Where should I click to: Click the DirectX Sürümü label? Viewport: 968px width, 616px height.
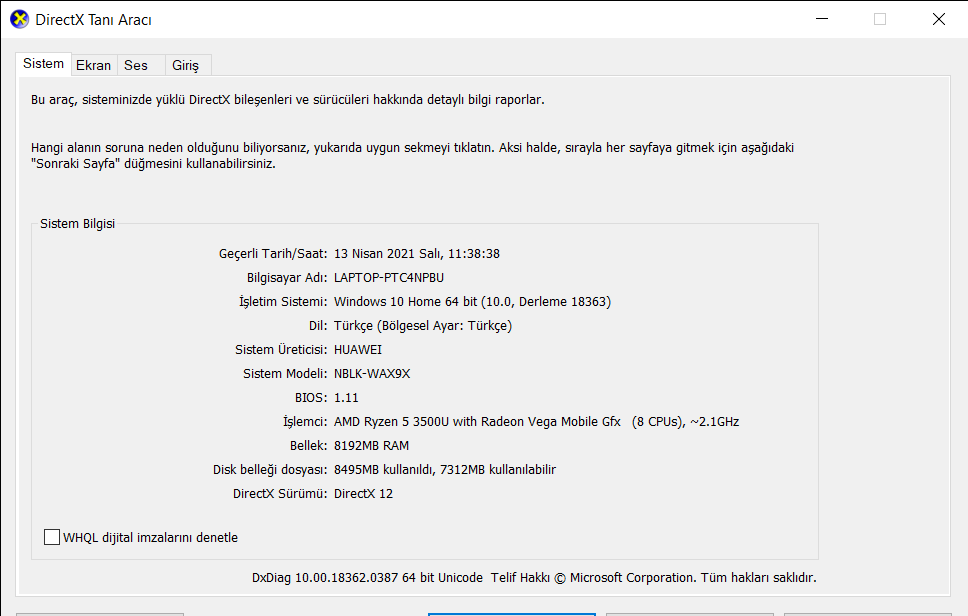[280, 494]
